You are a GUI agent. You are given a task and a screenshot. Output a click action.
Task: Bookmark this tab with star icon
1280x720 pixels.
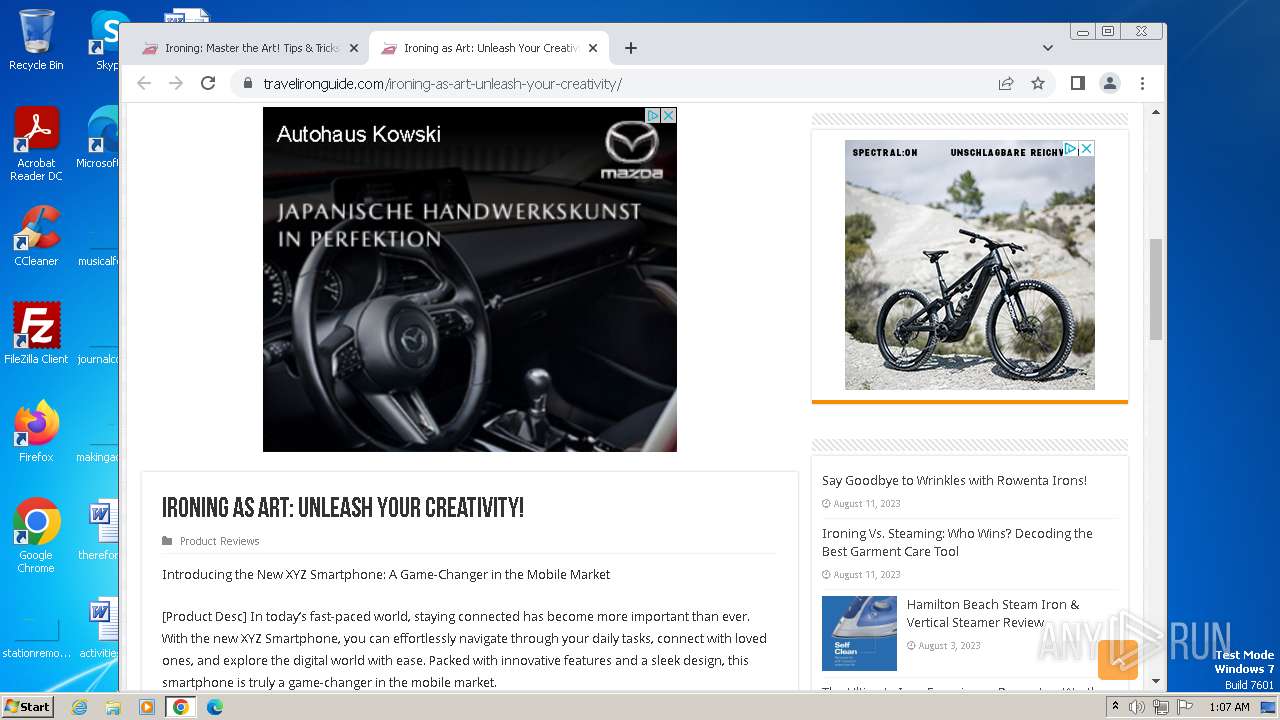coord(1038,83)
